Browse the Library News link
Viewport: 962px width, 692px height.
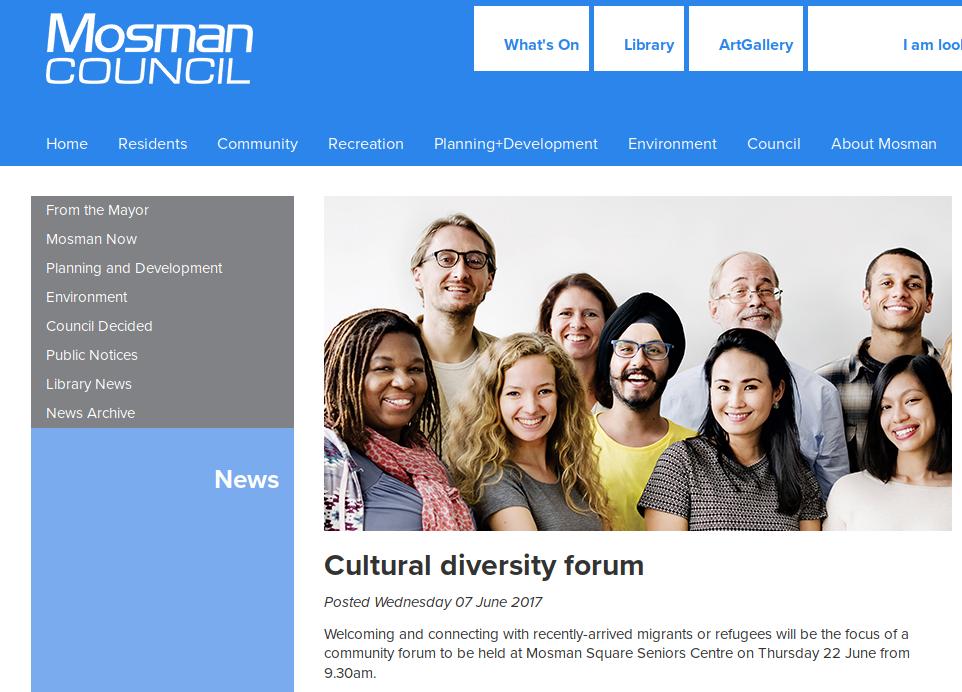pos(89,384)
